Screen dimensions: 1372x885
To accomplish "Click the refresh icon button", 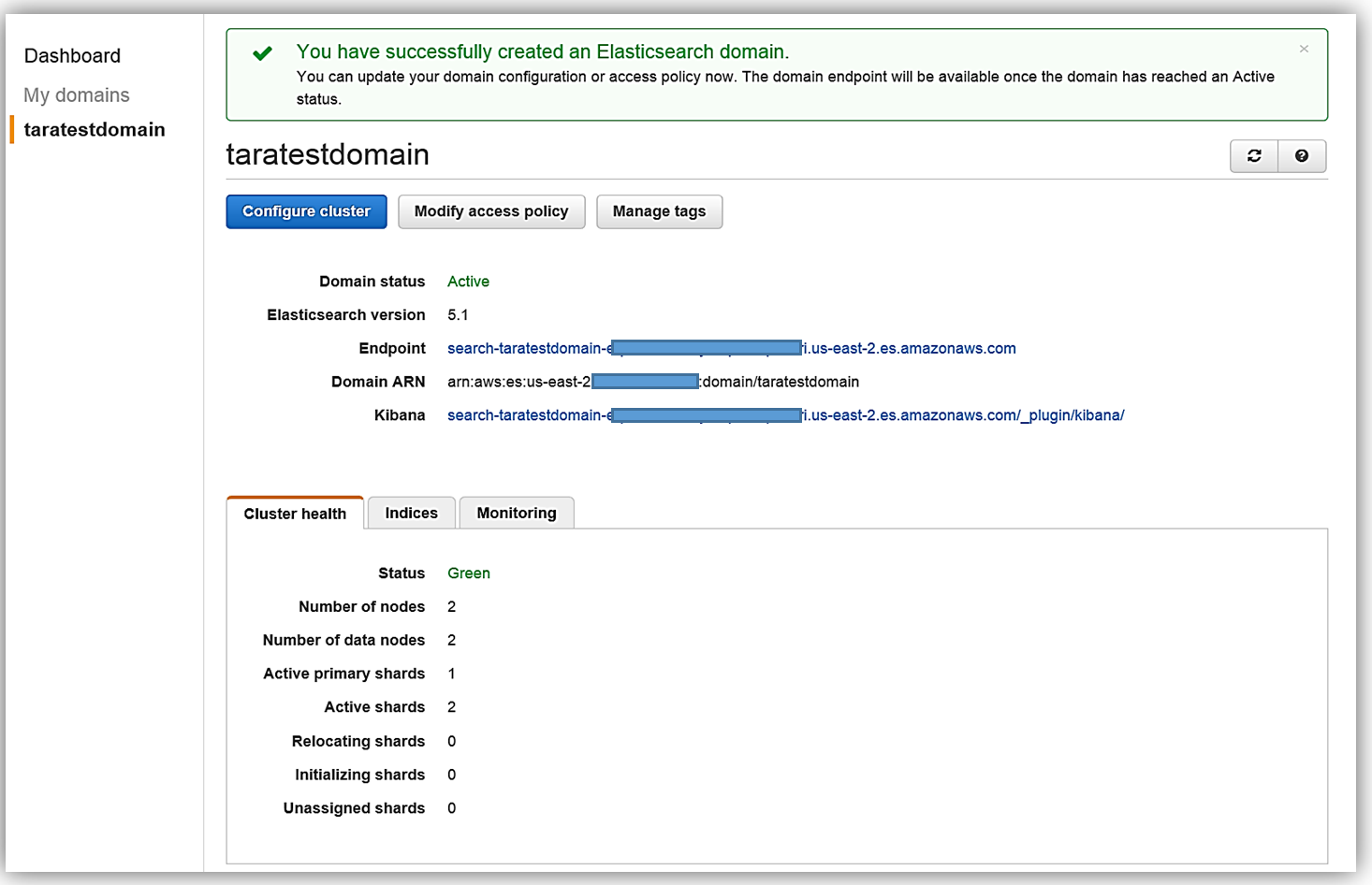I will click(1254, 156).
